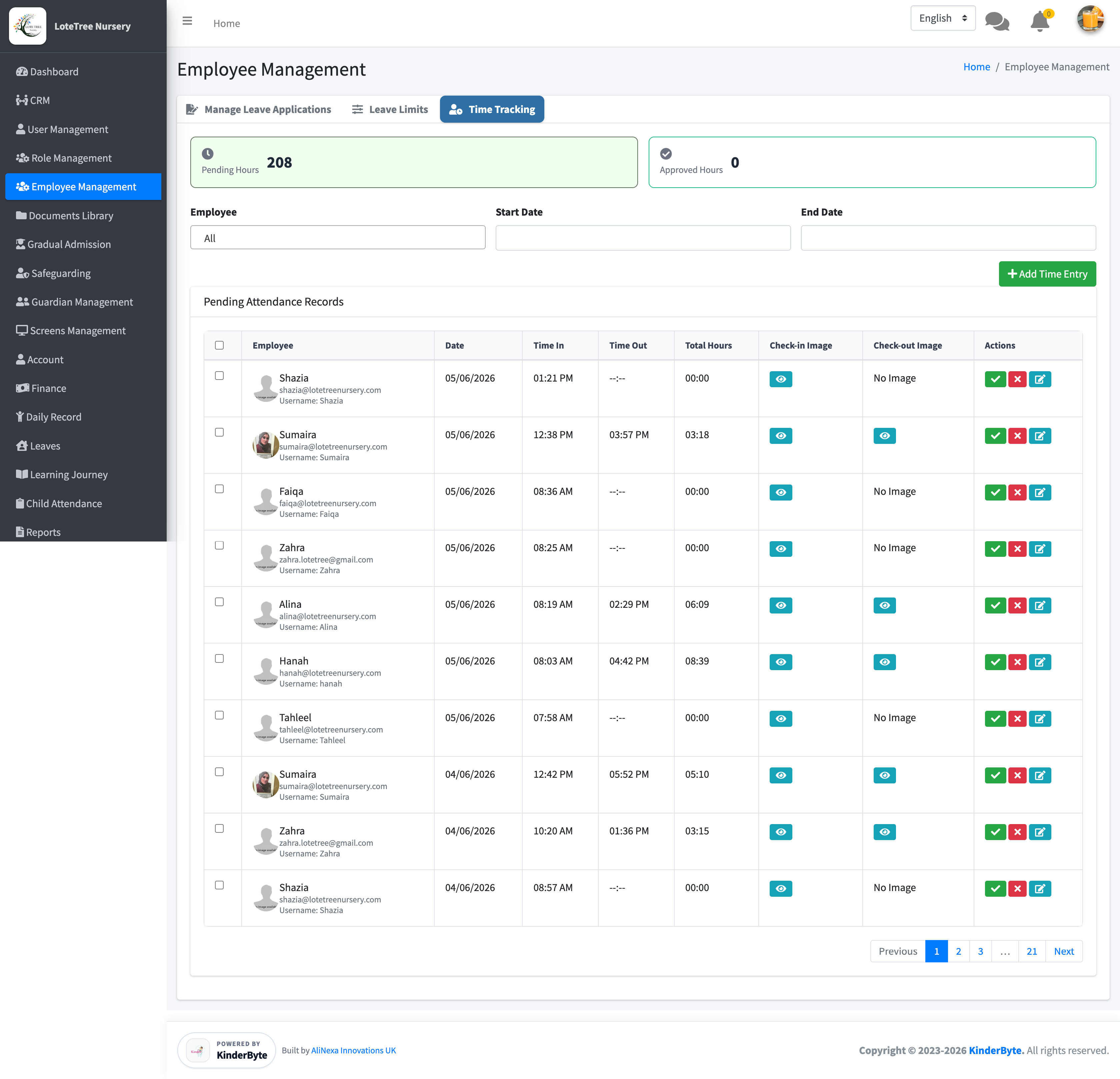View Shazia's 05/06/2026 check-in image
The image size is (1120, 1079).
tap(781, 379)
